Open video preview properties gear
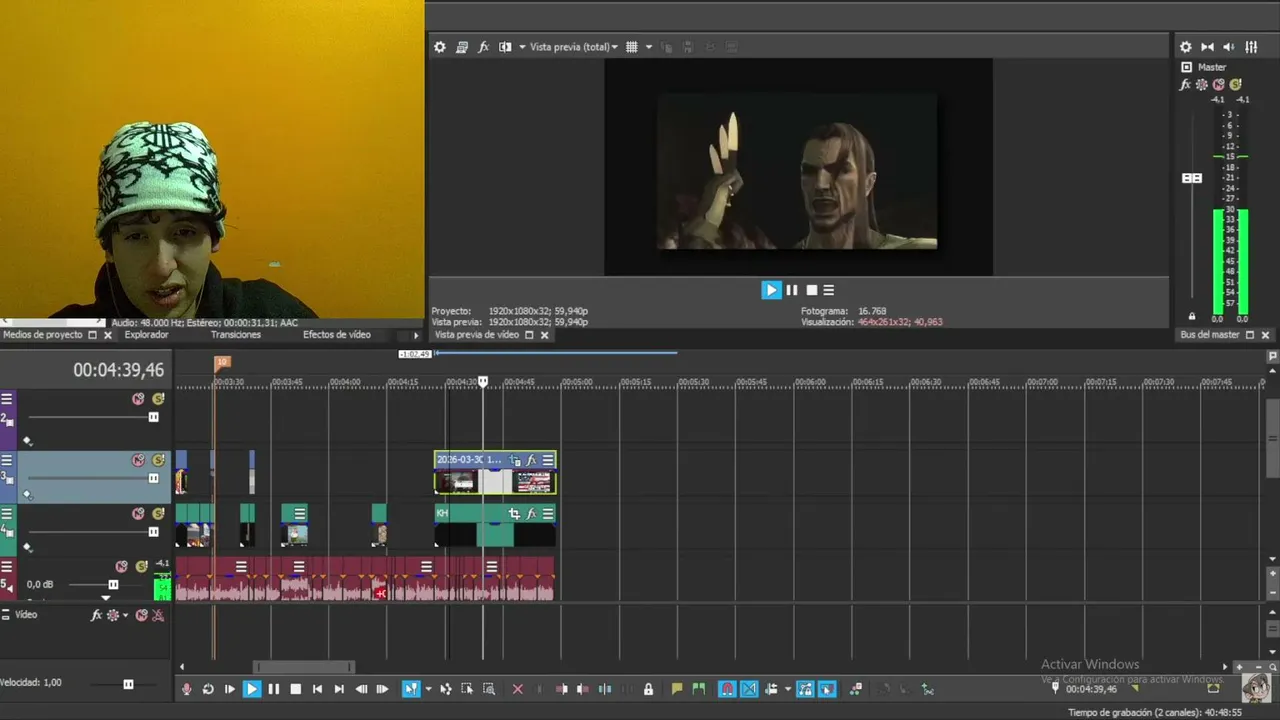 click(x=439, y=47)
